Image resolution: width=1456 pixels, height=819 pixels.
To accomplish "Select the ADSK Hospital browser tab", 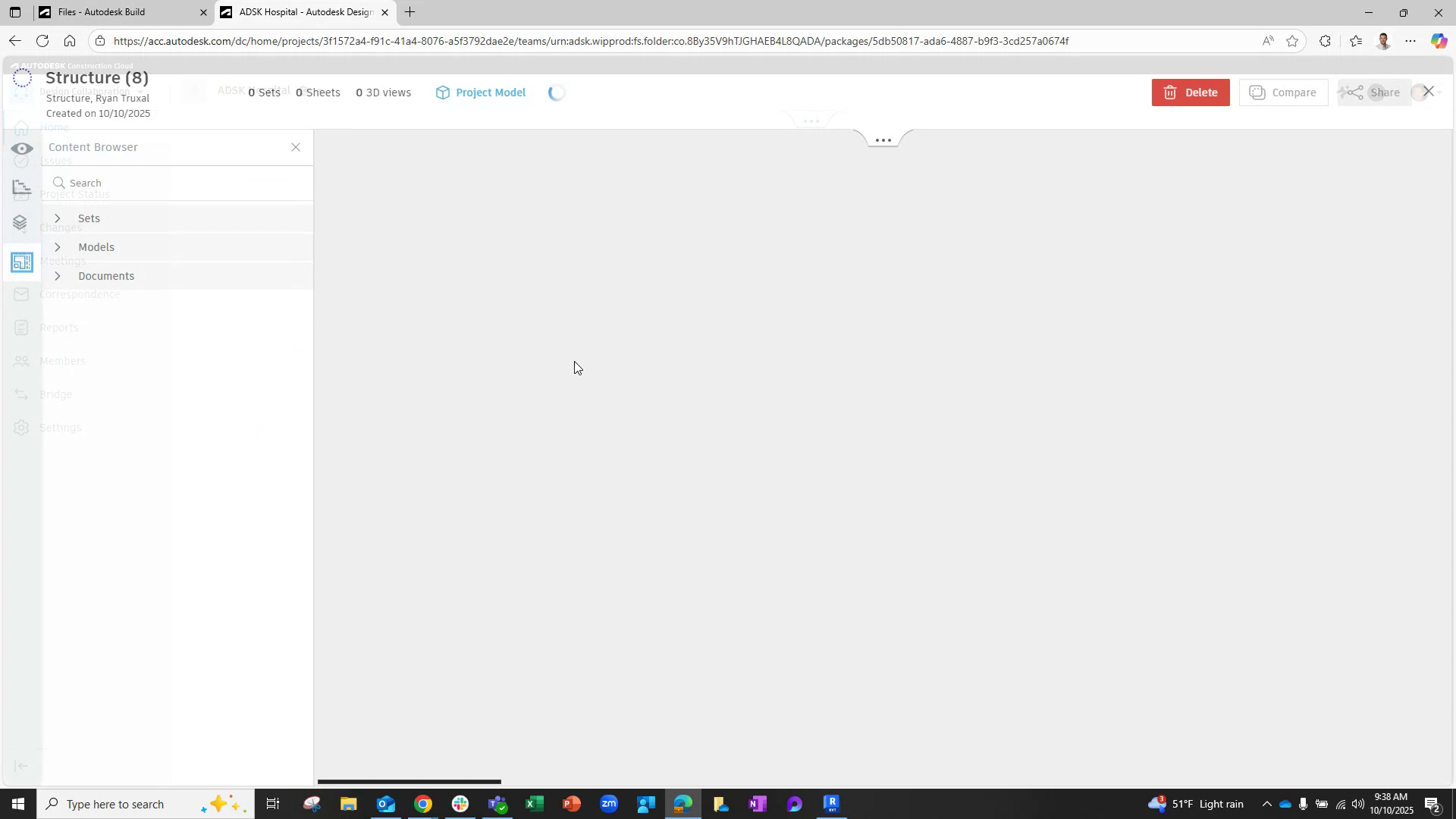I will coord(300,12).
